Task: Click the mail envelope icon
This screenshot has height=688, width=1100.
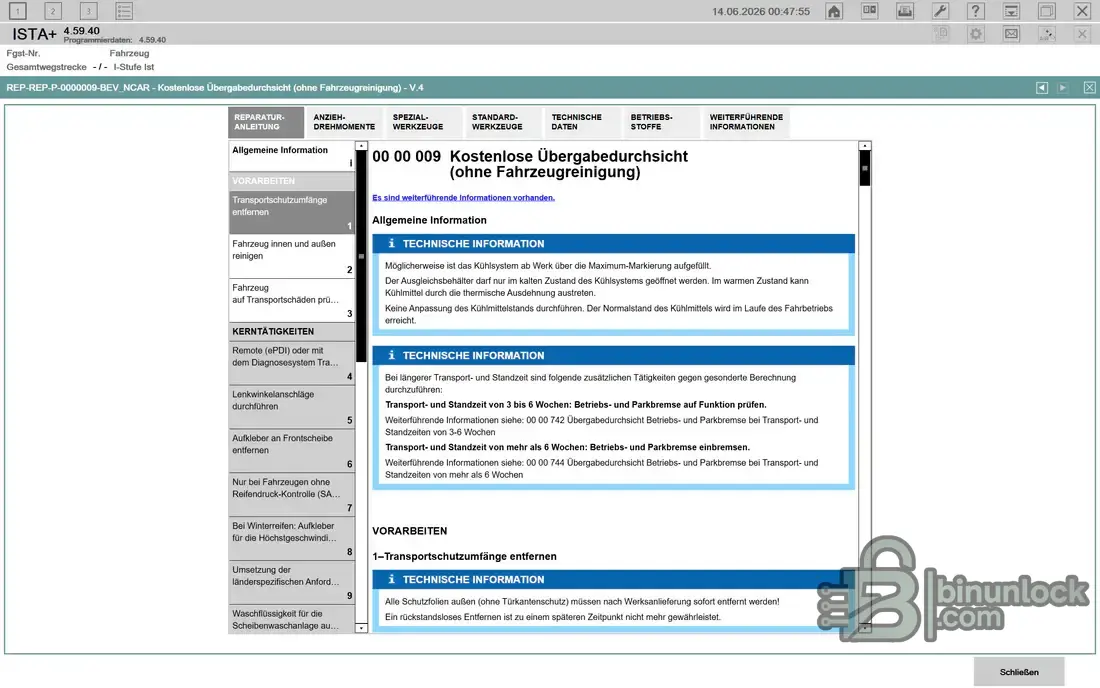Action: [x=1011, y=34]
